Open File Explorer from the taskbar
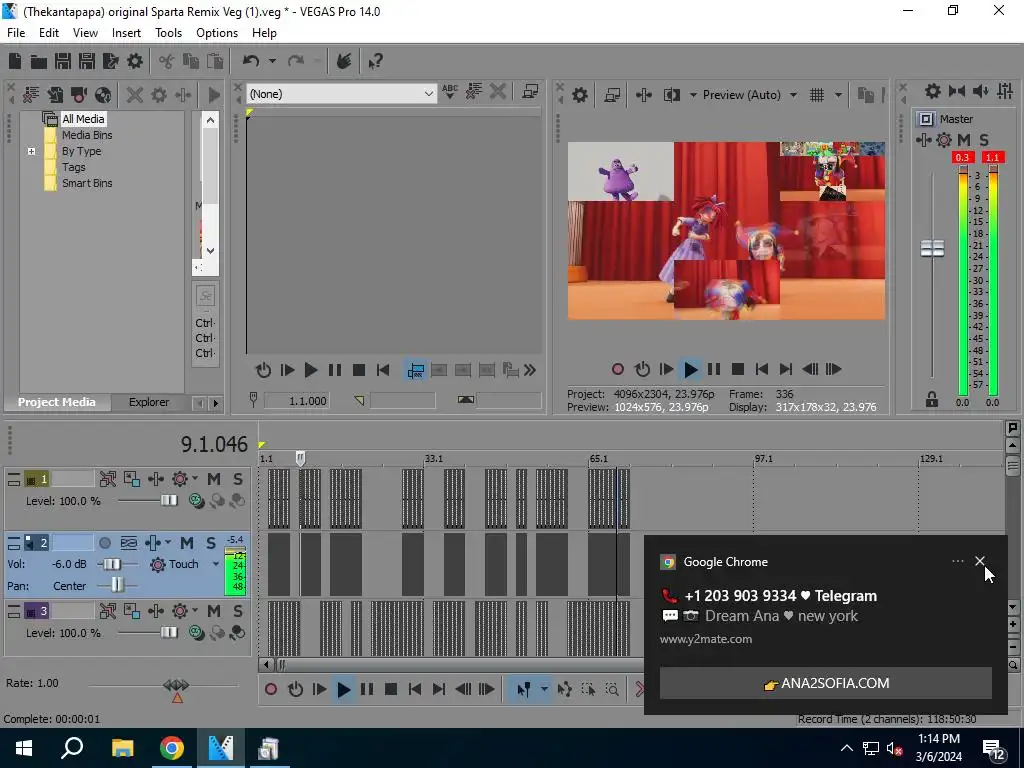 coord(122,748)
